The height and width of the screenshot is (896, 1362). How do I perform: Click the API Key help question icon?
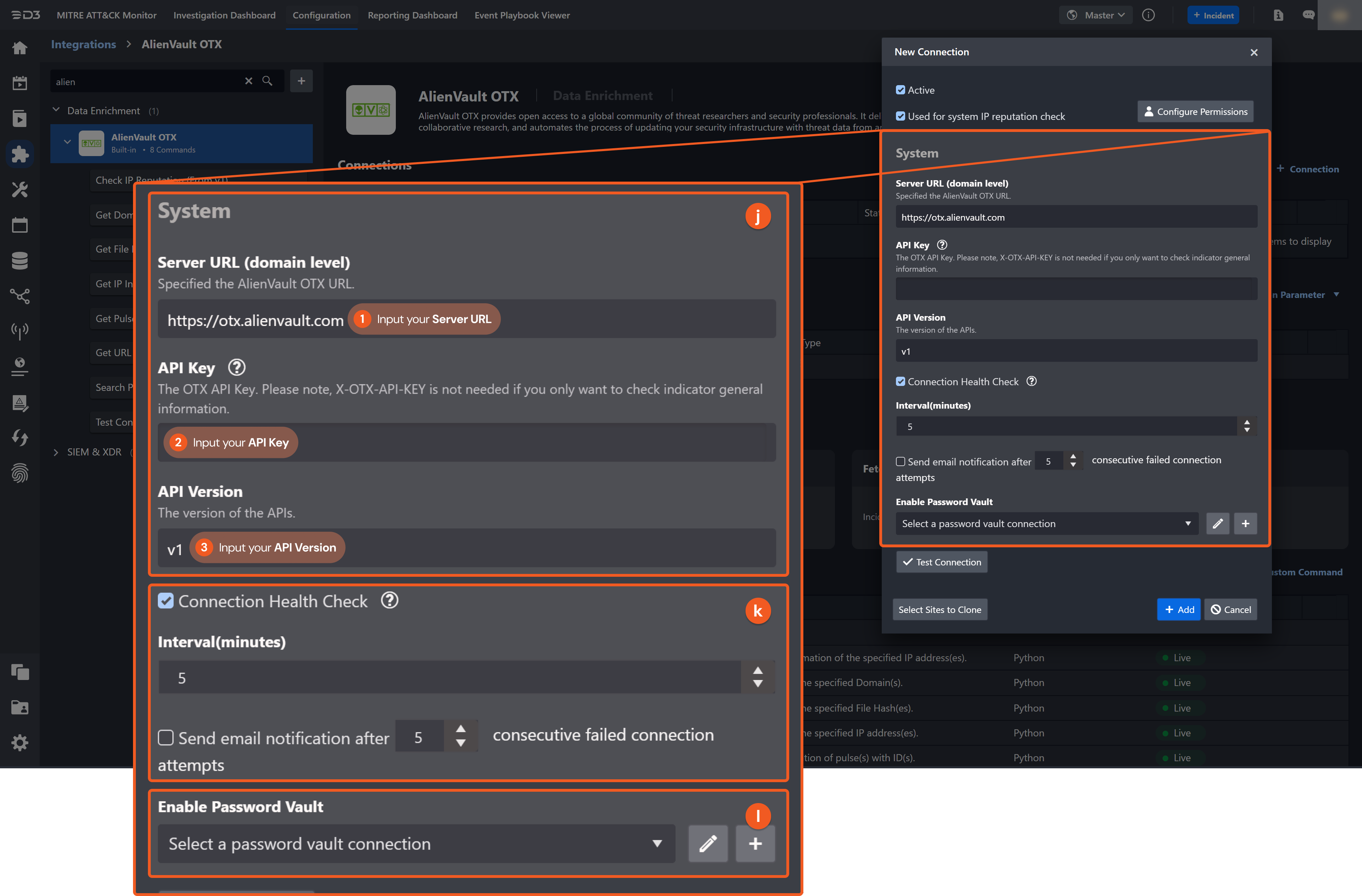coord(942,245)
